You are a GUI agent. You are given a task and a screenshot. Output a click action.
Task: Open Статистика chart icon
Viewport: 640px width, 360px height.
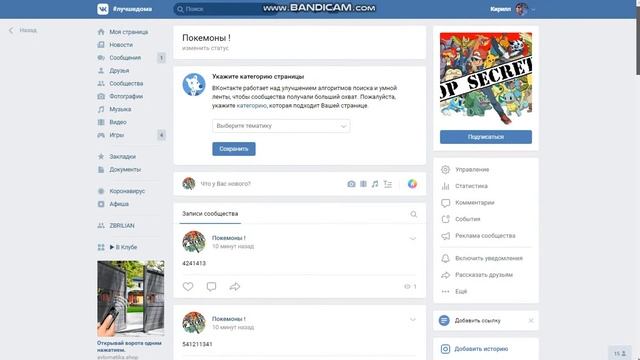point(445,186)
